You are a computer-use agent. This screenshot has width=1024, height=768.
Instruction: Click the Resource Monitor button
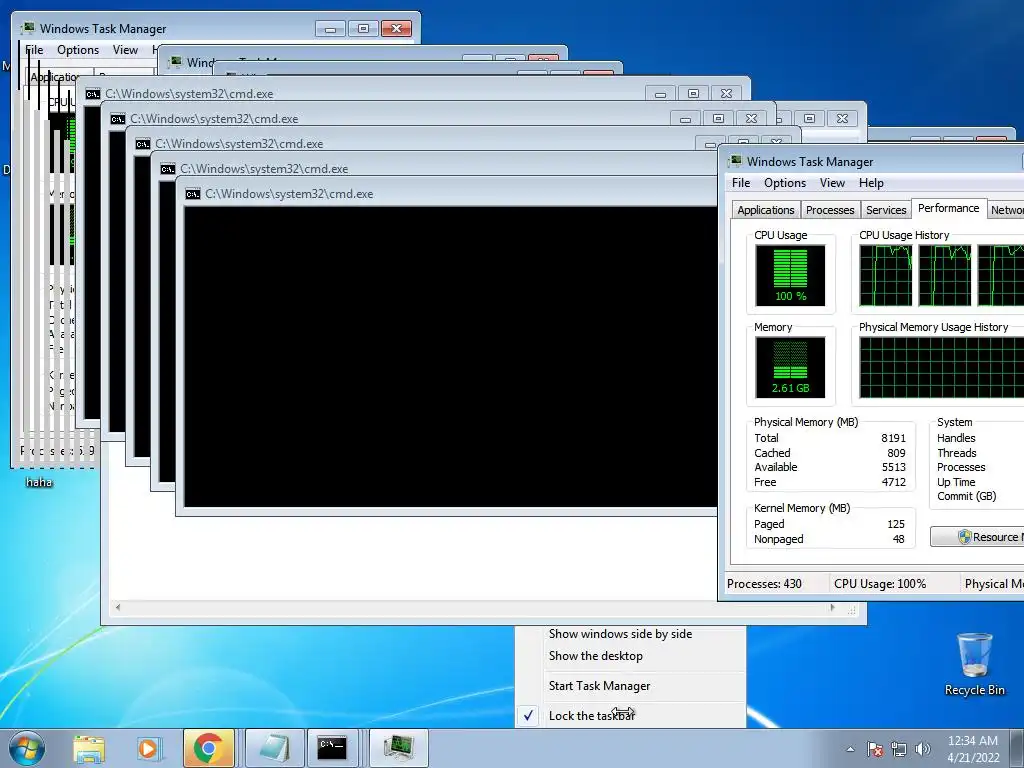pyautogui.click(x=977, y=537)
